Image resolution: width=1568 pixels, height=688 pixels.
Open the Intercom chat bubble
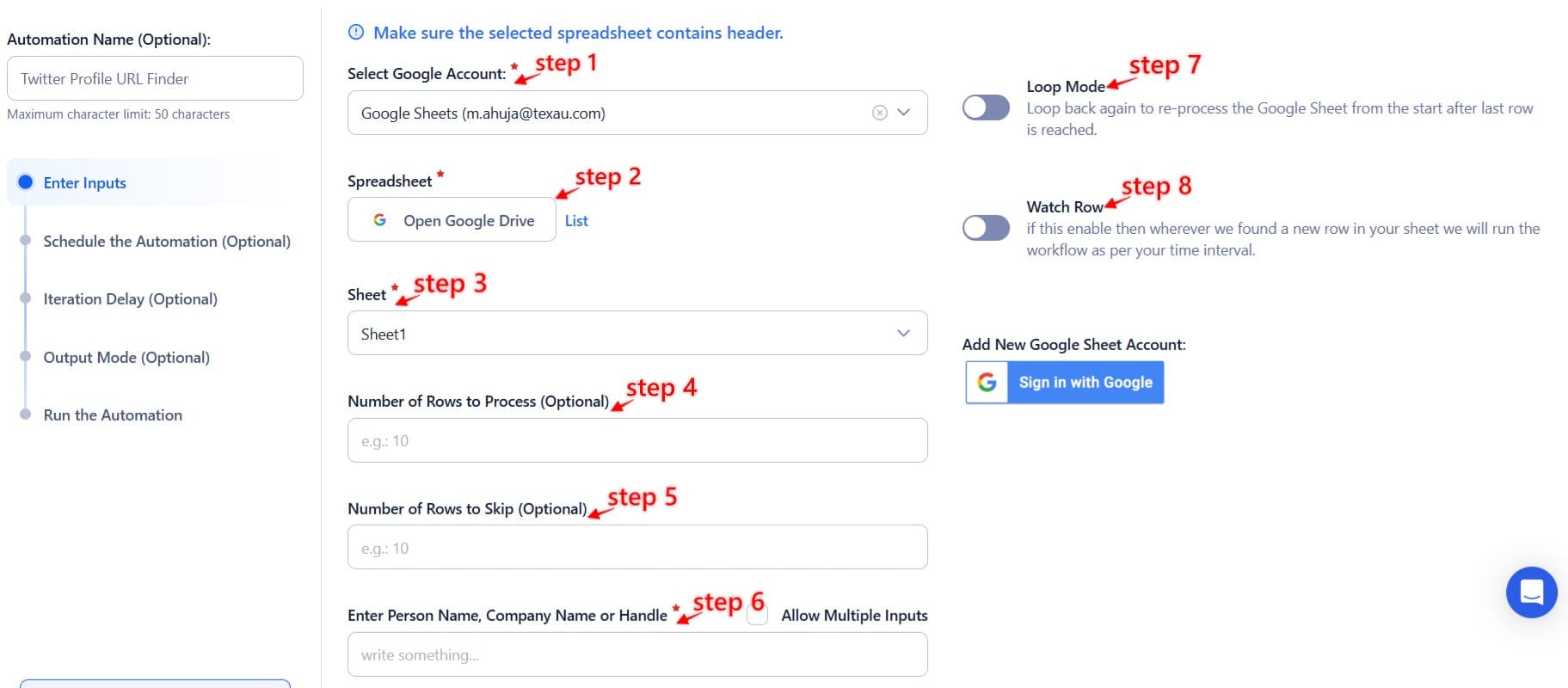pyautogui.click(x=1531, y=593)
